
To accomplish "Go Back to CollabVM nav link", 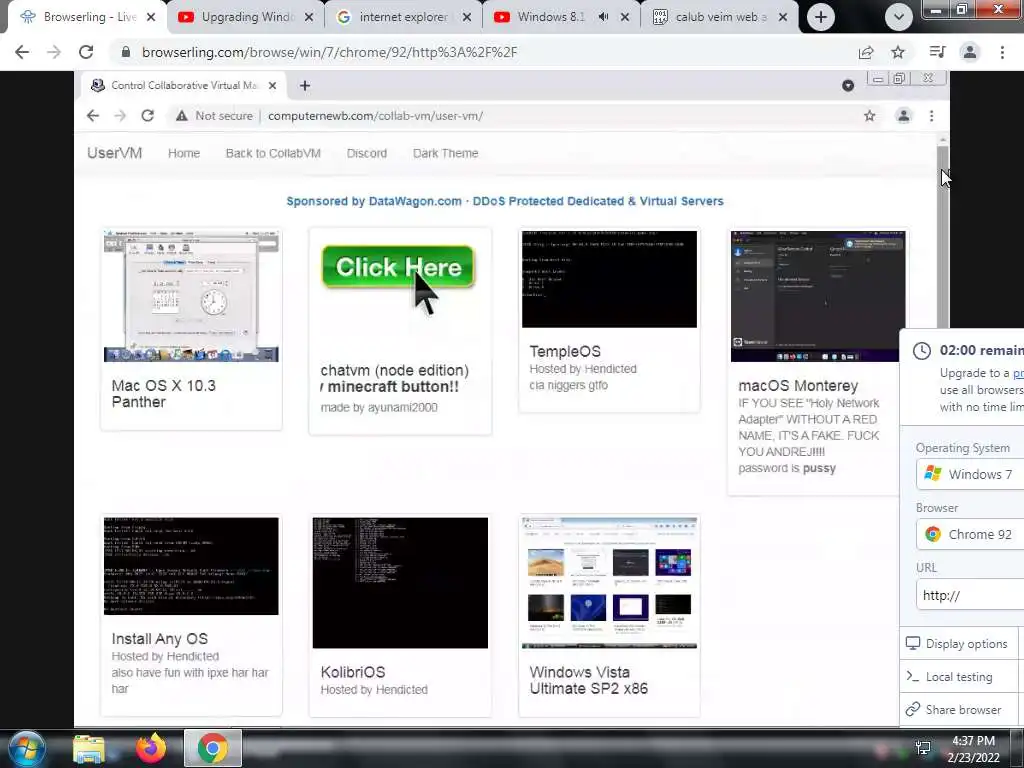I will [x=273, y=153].
